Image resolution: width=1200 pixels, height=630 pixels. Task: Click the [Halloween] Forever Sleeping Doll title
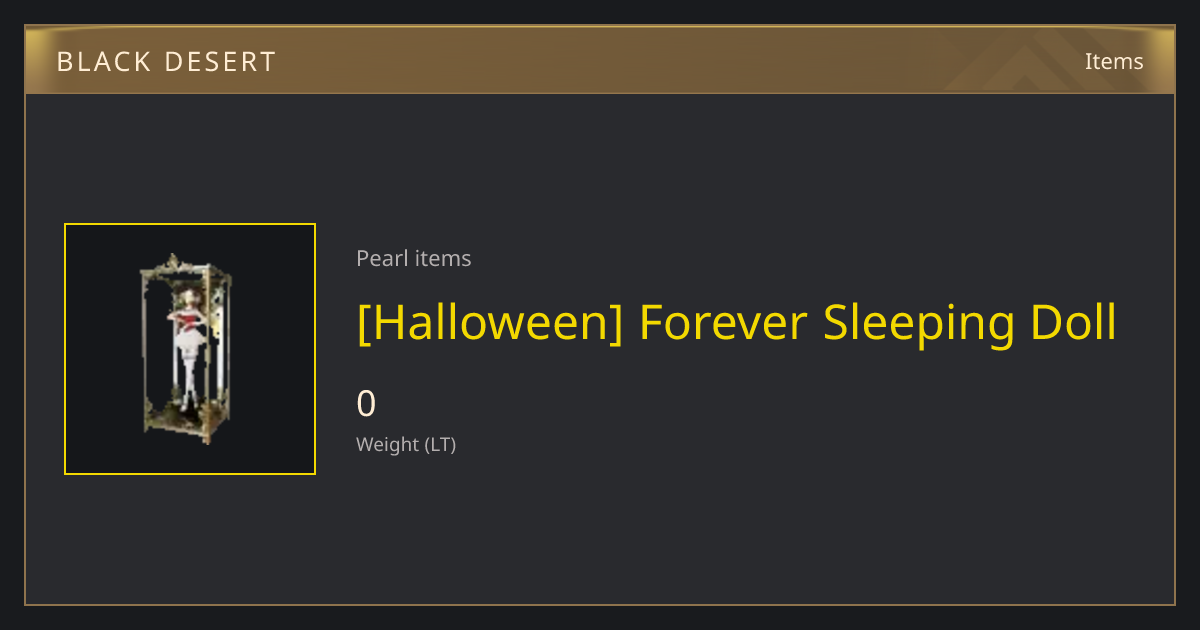click(x=736, y=323)
